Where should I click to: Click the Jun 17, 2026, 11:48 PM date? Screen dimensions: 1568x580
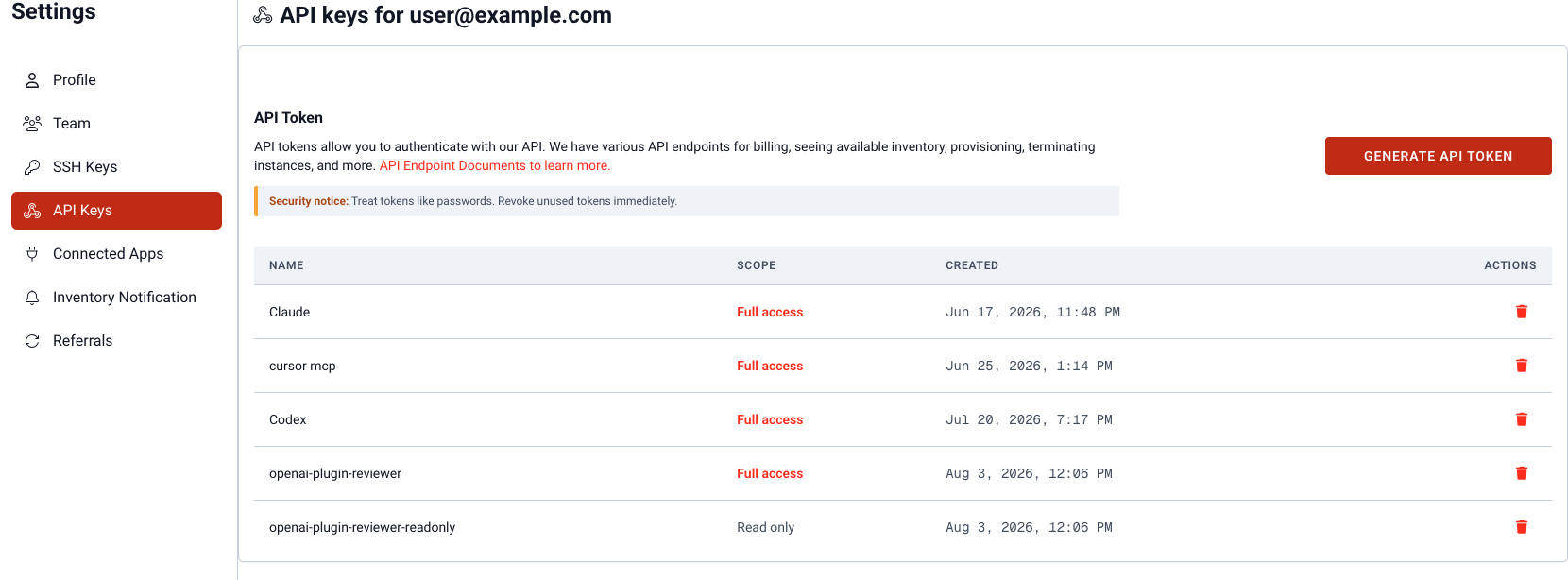[1032, 312]
